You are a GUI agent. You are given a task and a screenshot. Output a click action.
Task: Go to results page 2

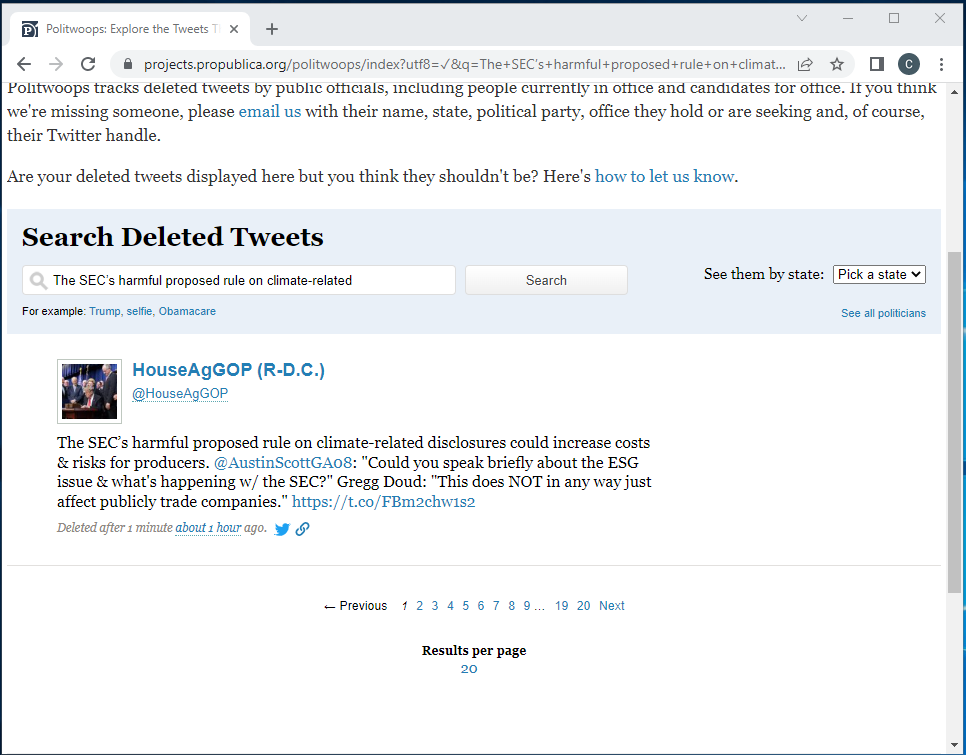point(420,606)
